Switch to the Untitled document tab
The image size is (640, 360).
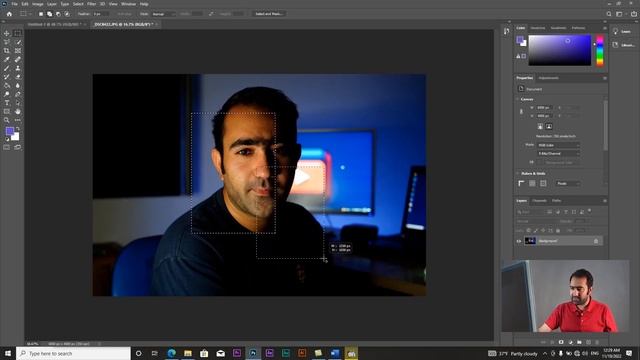pos(54,24)
